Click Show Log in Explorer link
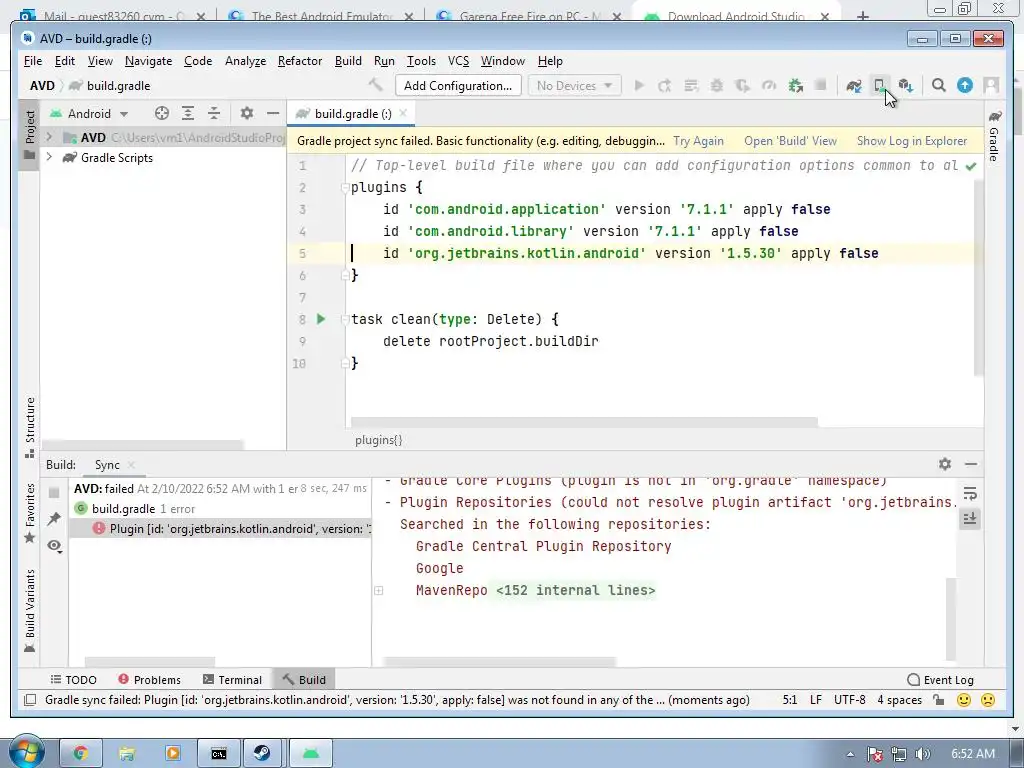The image size is (1024, 768). pyautogui.click(x=912, y=141)
